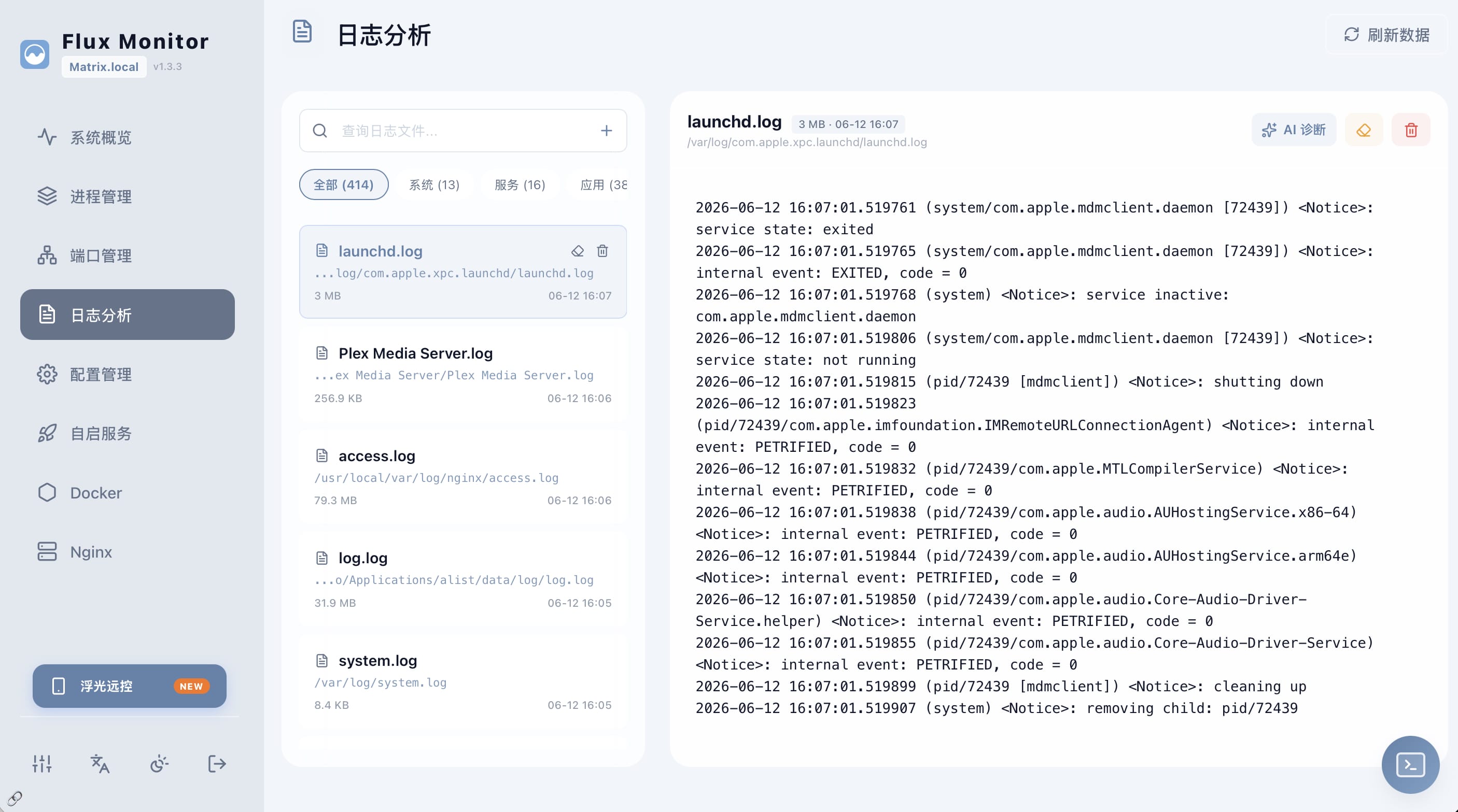This screenshot has width=1458, height=812.
Task: Open log.log from alist
Action: tap(463, 579)
